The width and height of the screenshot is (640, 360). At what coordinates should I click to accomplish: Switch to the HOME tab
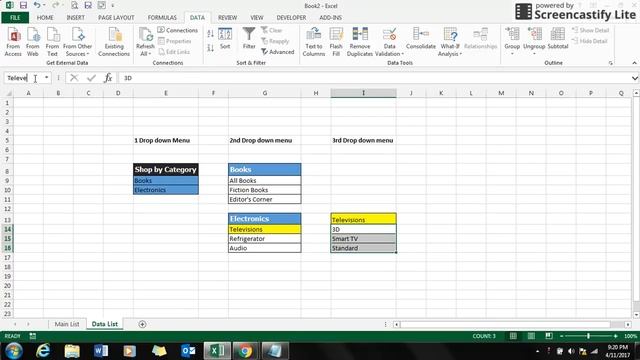(45, 18)
